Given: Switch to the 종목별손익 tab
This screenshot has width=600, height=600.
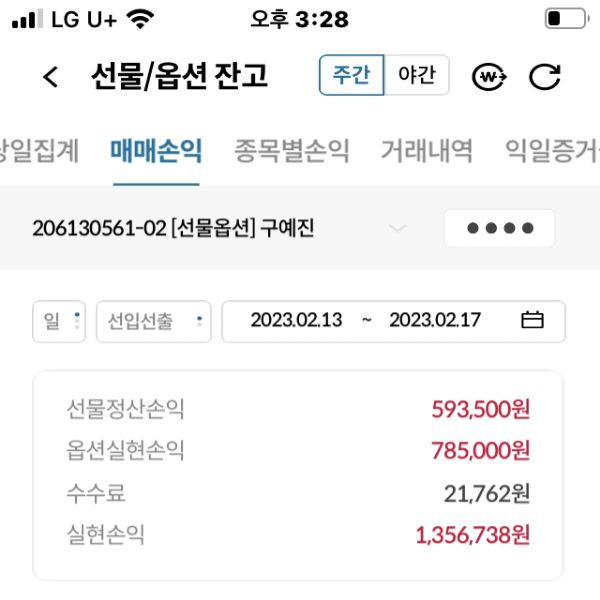Looking at the screenshot, I should [x=292, y=151].
